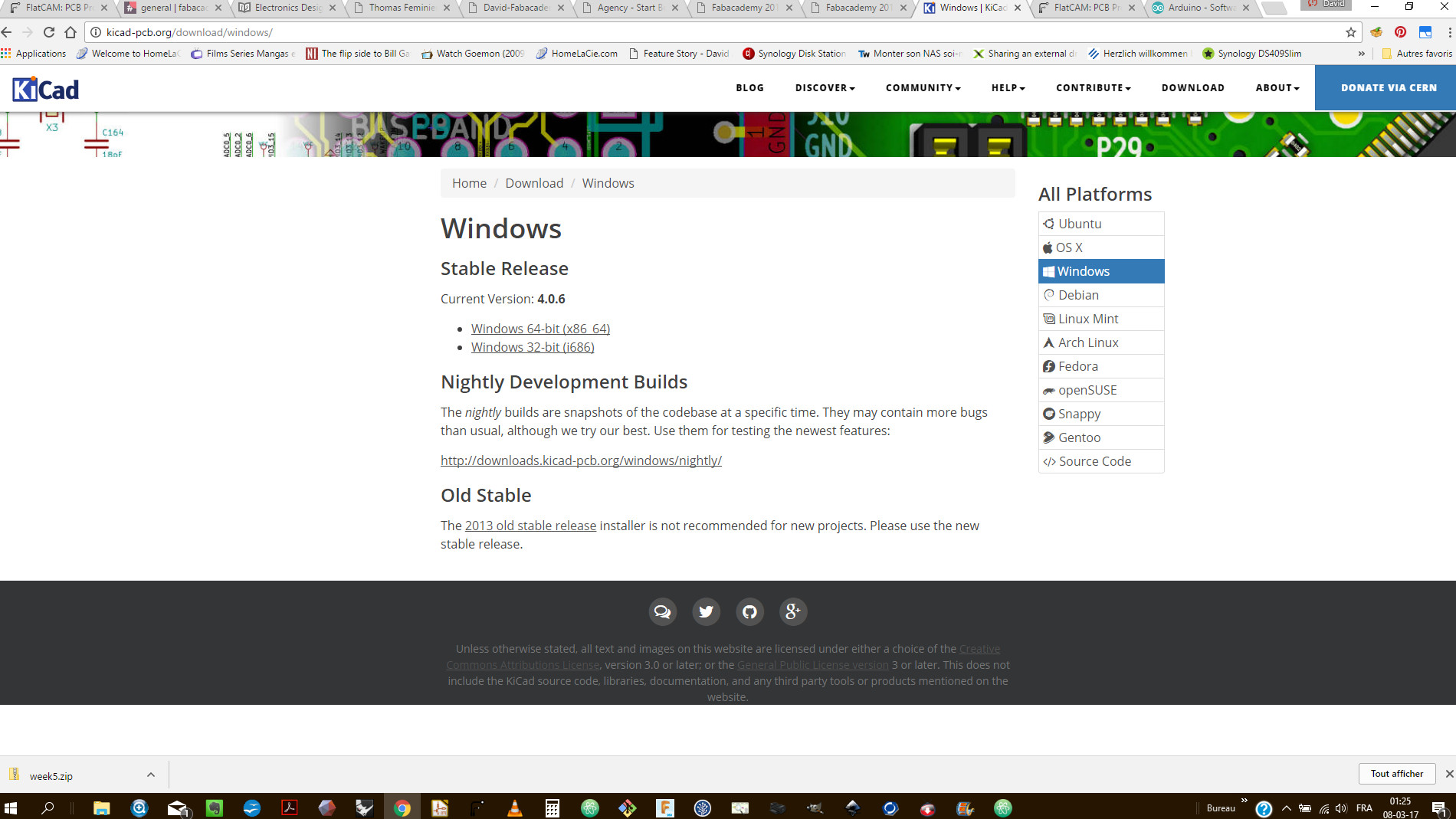Open File Explorer from the taskbar
Screen dimensions: 1456x819
click(x=101, y=808)
